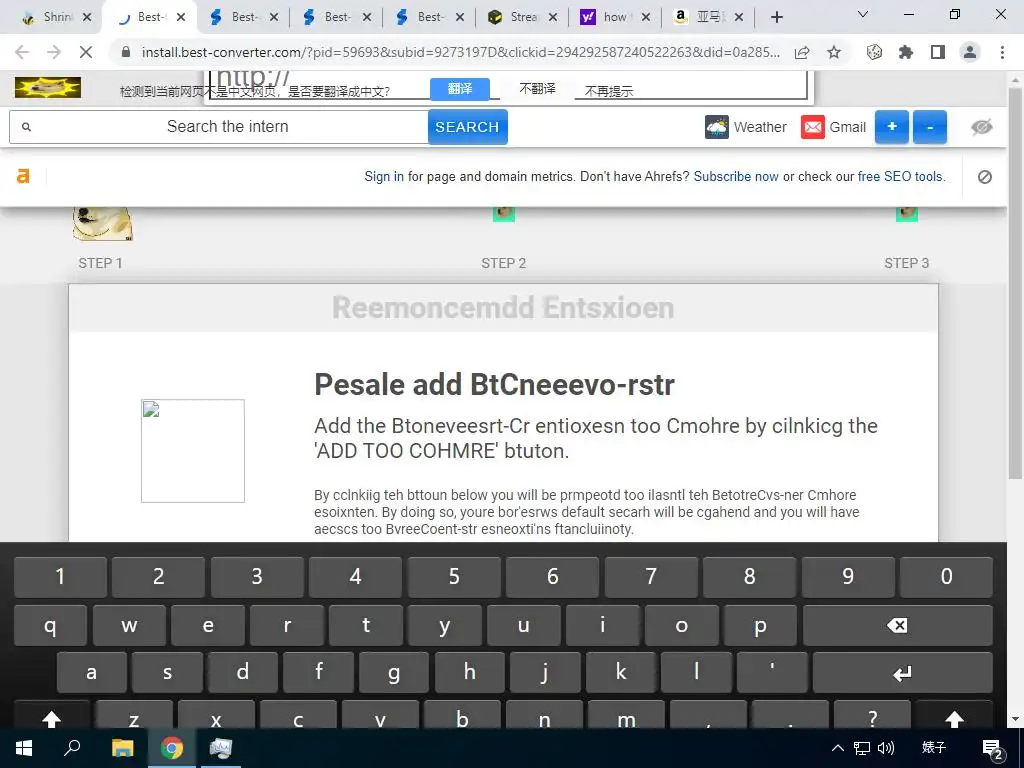The width and height of the screenshot is (1024, 768).
Task: Go forward to next page
Action: tap(54, 52)
